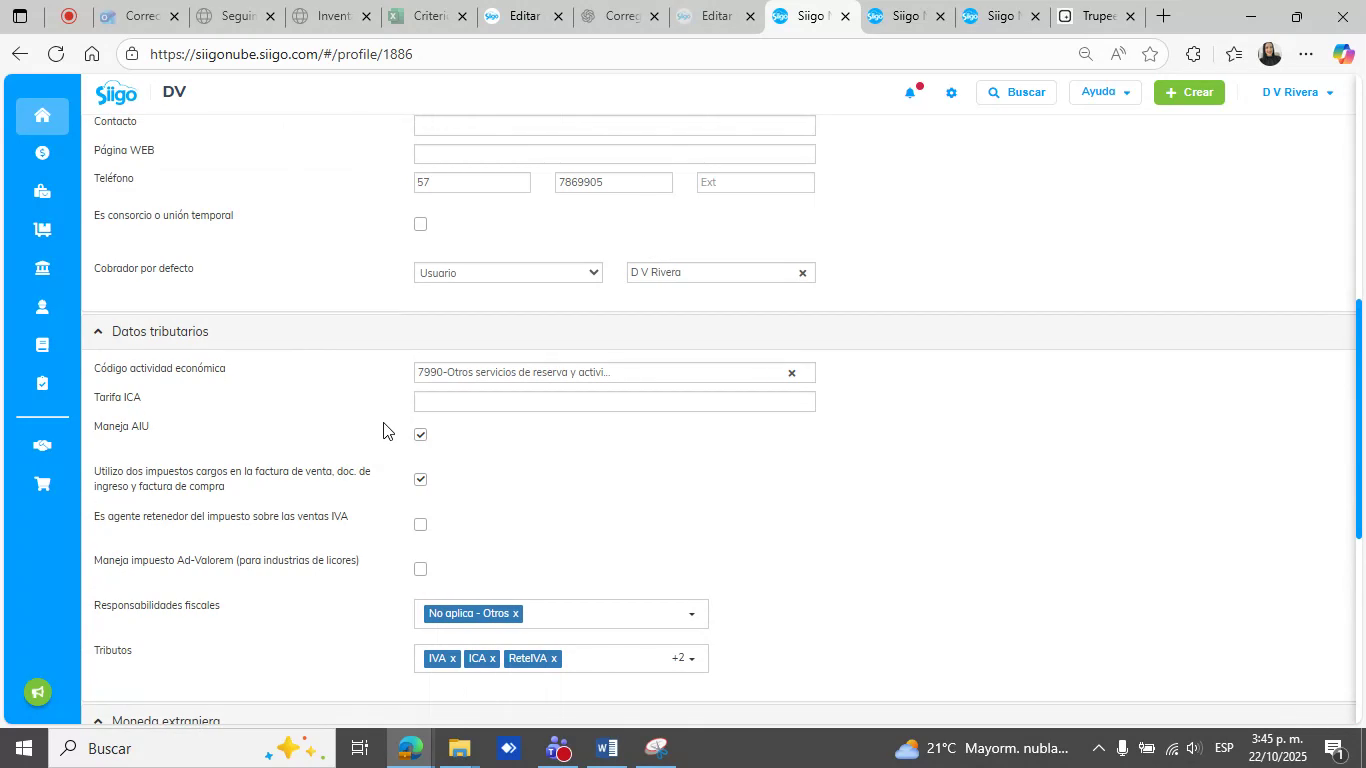The height and width of the screenshot is (768, 1366).
Task: Open the handshake sidebar icon
Action: click(42, 445)
